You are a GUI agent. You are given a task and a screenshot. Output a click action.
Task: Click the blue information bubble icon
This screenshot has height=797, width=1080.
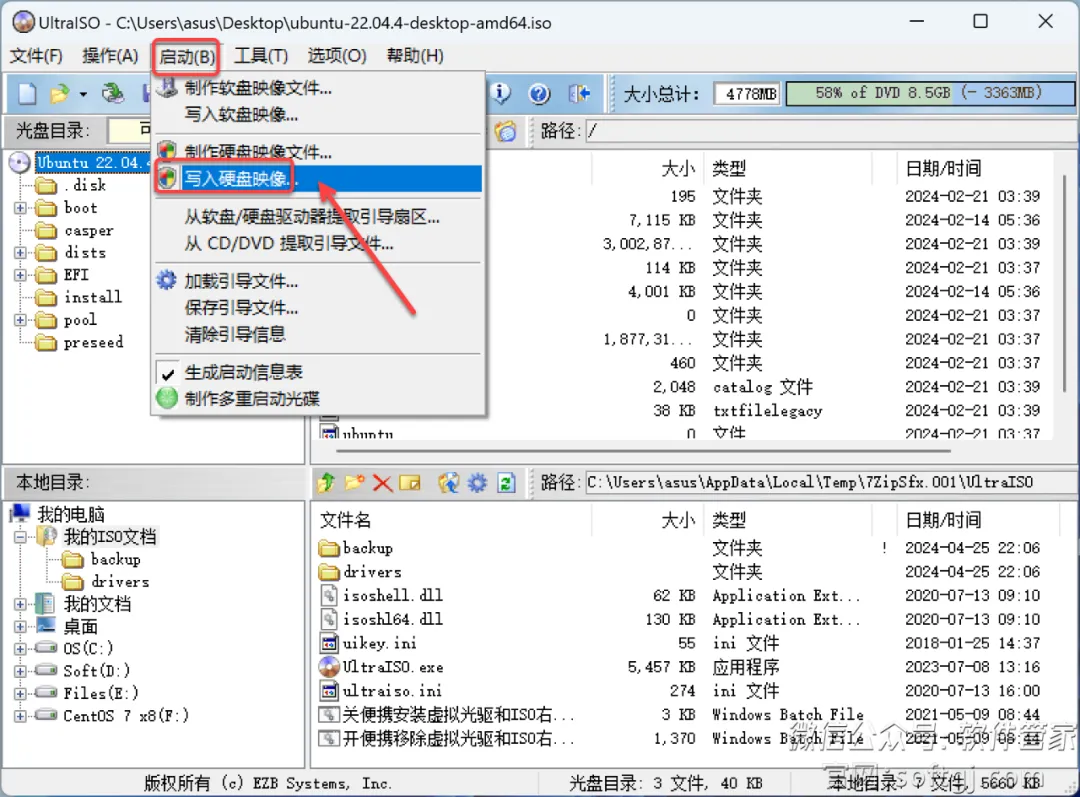click(x=501, y=93)
